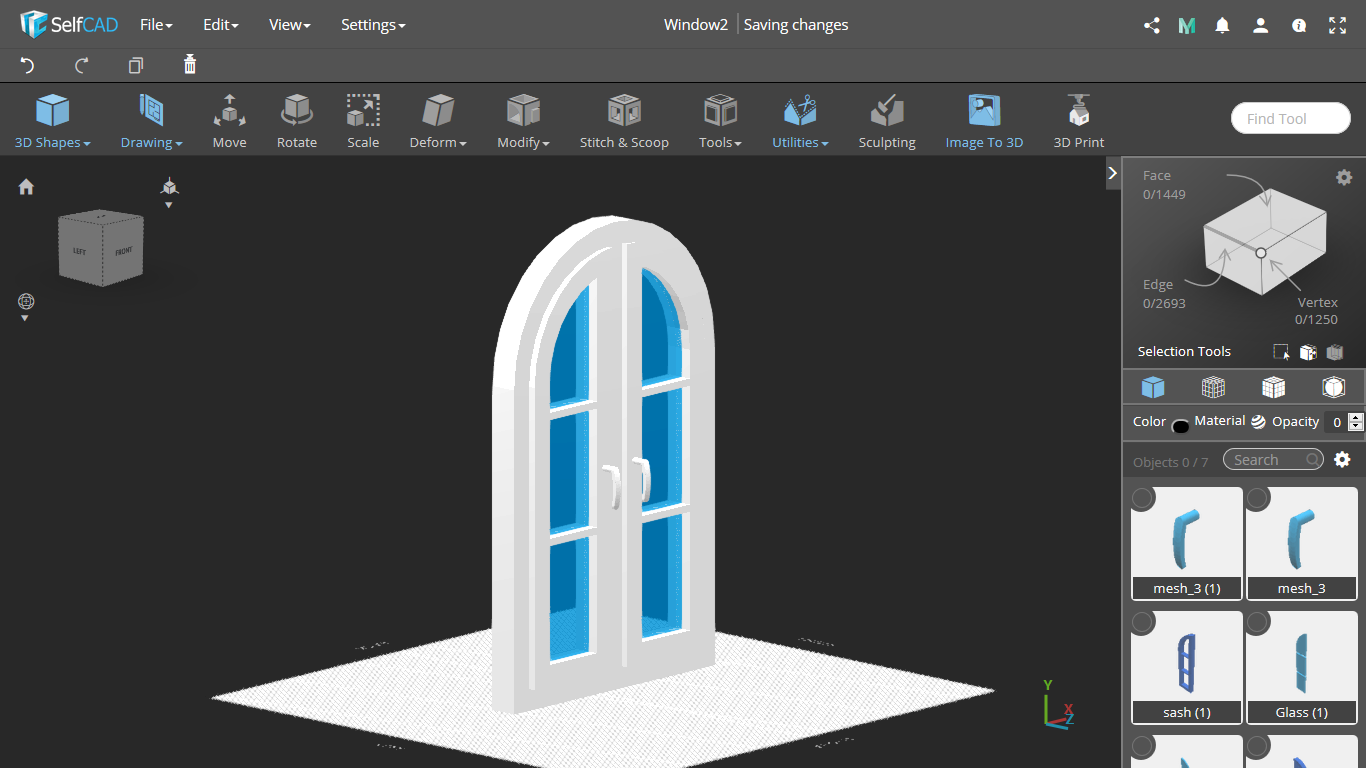Open the objects list settings gear
The image size is (1366, 768).
point(1342,460)
